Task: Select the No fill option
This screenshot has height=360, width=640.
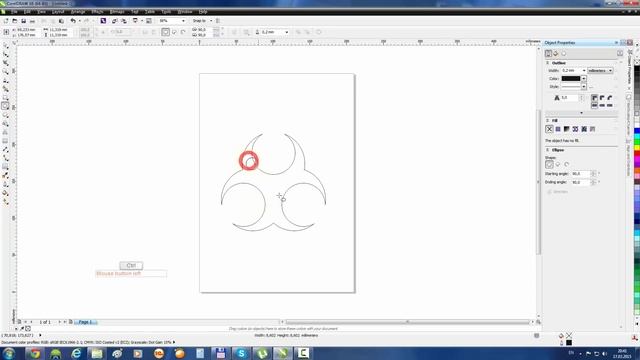Action: (x=549, y=129)
